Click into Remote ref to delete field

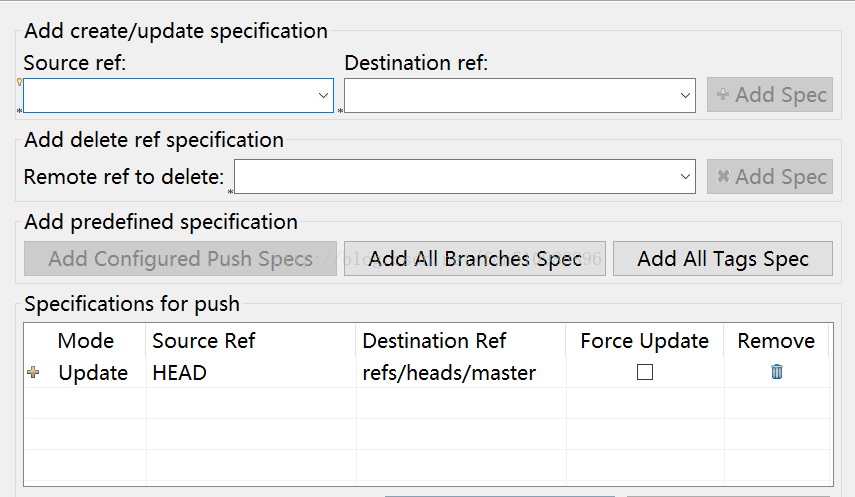tap(456, 177)
